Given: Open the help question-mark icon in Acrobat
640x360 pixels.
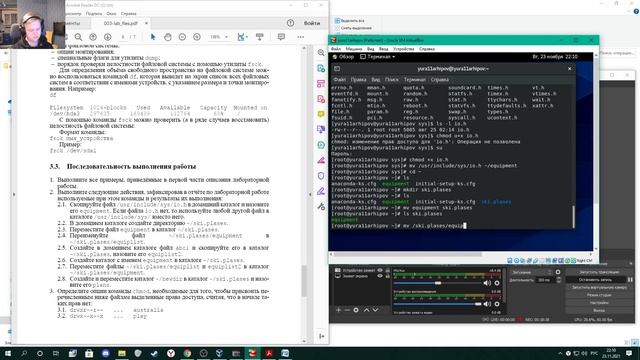Looking at the screenshot, I should click(x=290, y=23).
